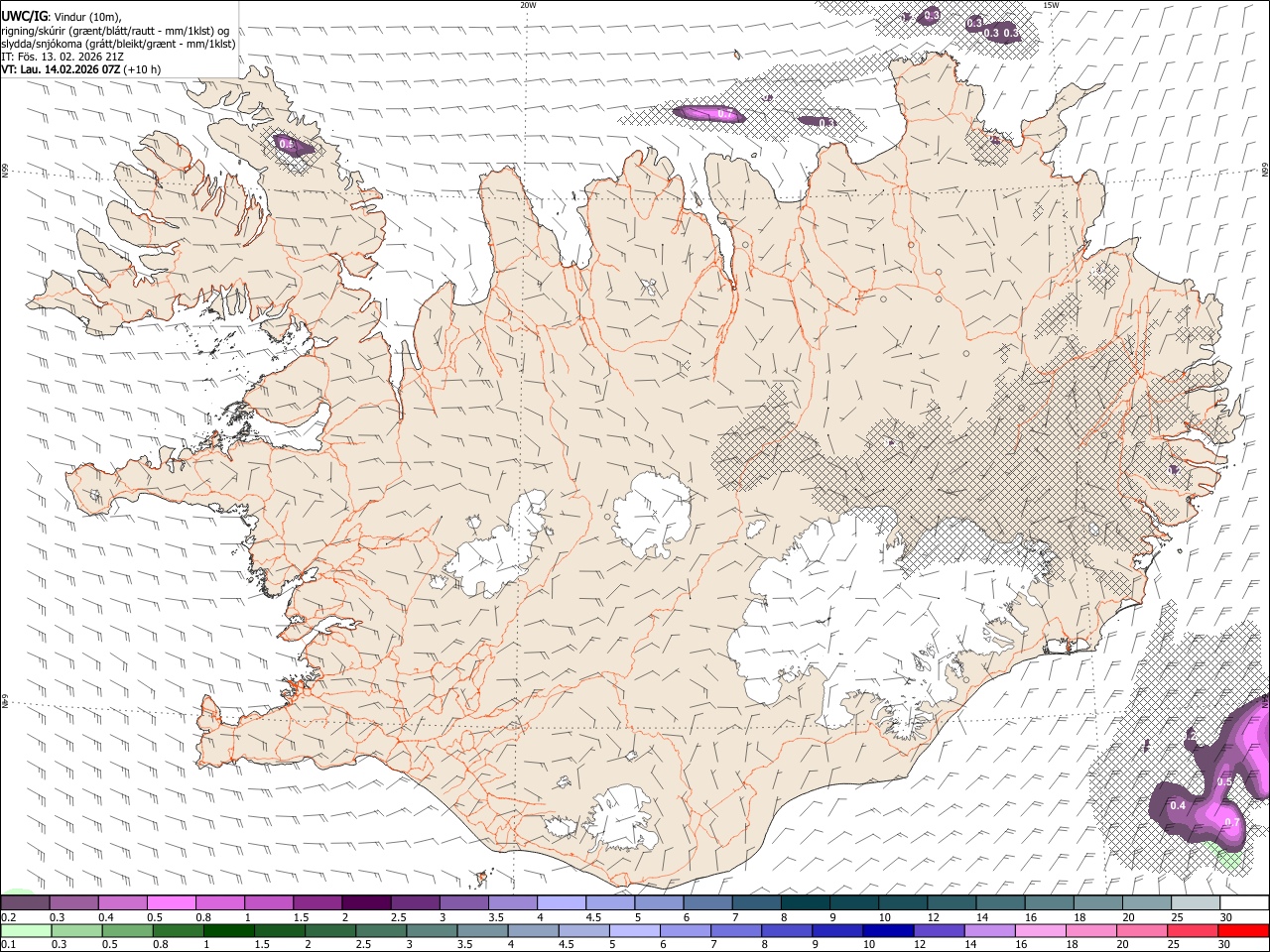Image resolution: width=1270 pixels, height=952 pixels.
Task: Click the title text 'UWC/IG: Vindur (10m)'
Action: point(61,16)
